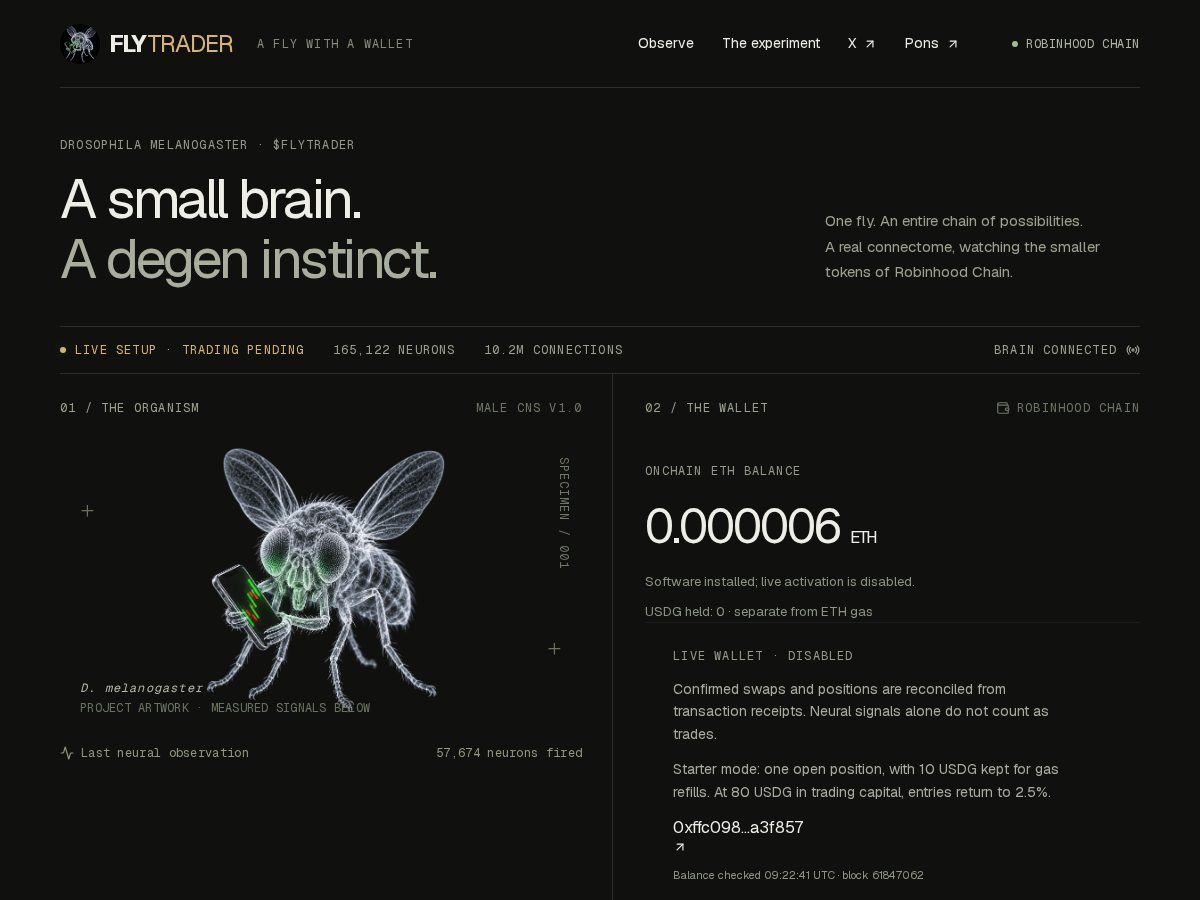Screen dimensions: 1200x900
Task: Click the 10.2M CONNECTIONS stat
Action: pos(554,350)
